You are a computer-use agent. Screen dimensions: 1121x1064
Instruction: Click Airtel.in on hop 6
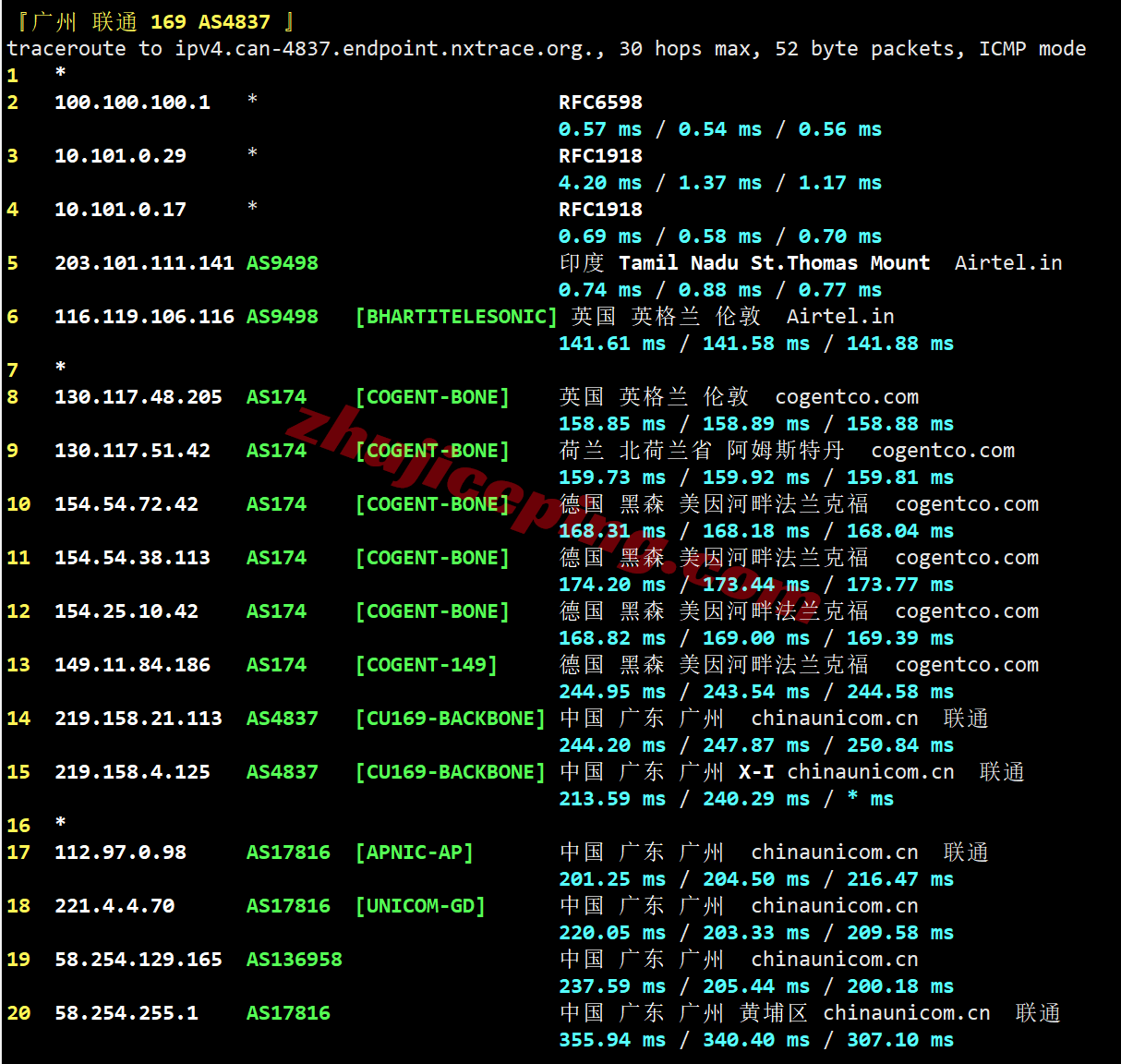(840, 317)
